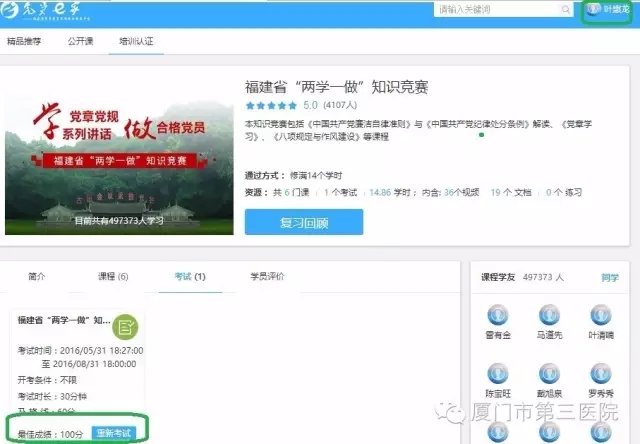Click the green exam paper icon
Screen dimensions: 640x444
(125, 325)
